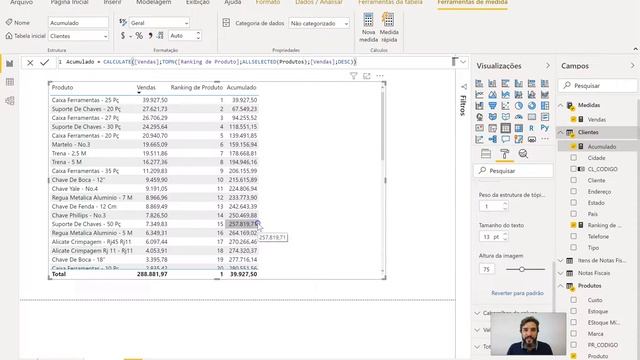Switch to Model view in left sidebar
The width and height of the screenshot is (640, 360).
click(10, 100)
